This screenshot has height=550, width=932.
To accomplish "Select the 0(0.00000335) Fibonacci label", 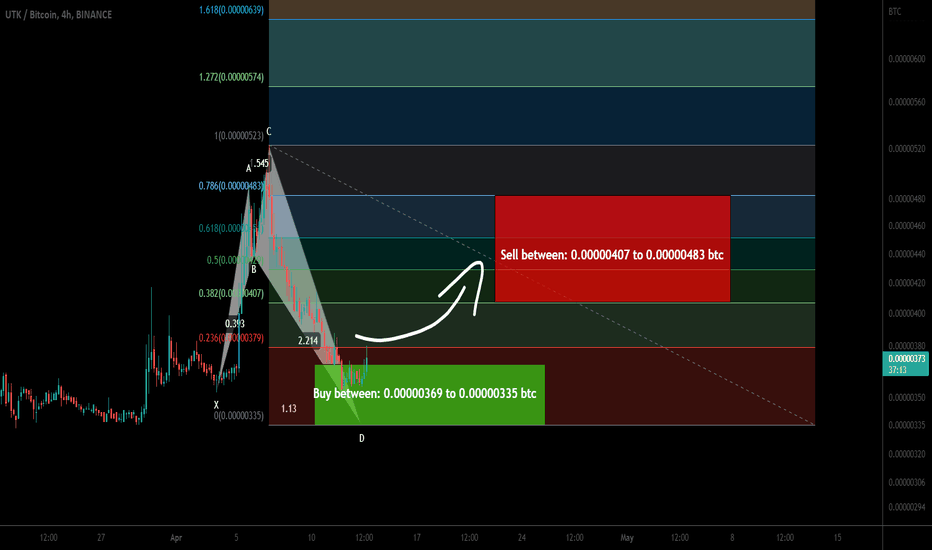I will pyautogui.click(x=239, y=416).
